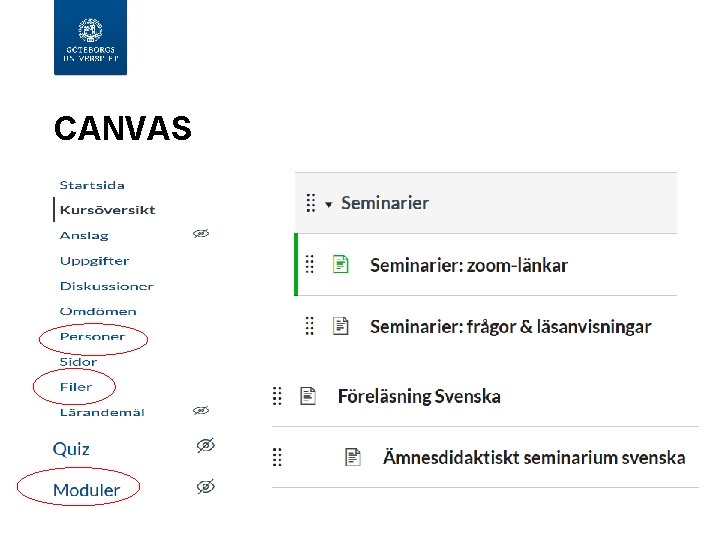Image resolution: width=720 pixels, height=540 pixels.
Task: Open the Moduler navigation link
Action: click(x=86, y=490)
